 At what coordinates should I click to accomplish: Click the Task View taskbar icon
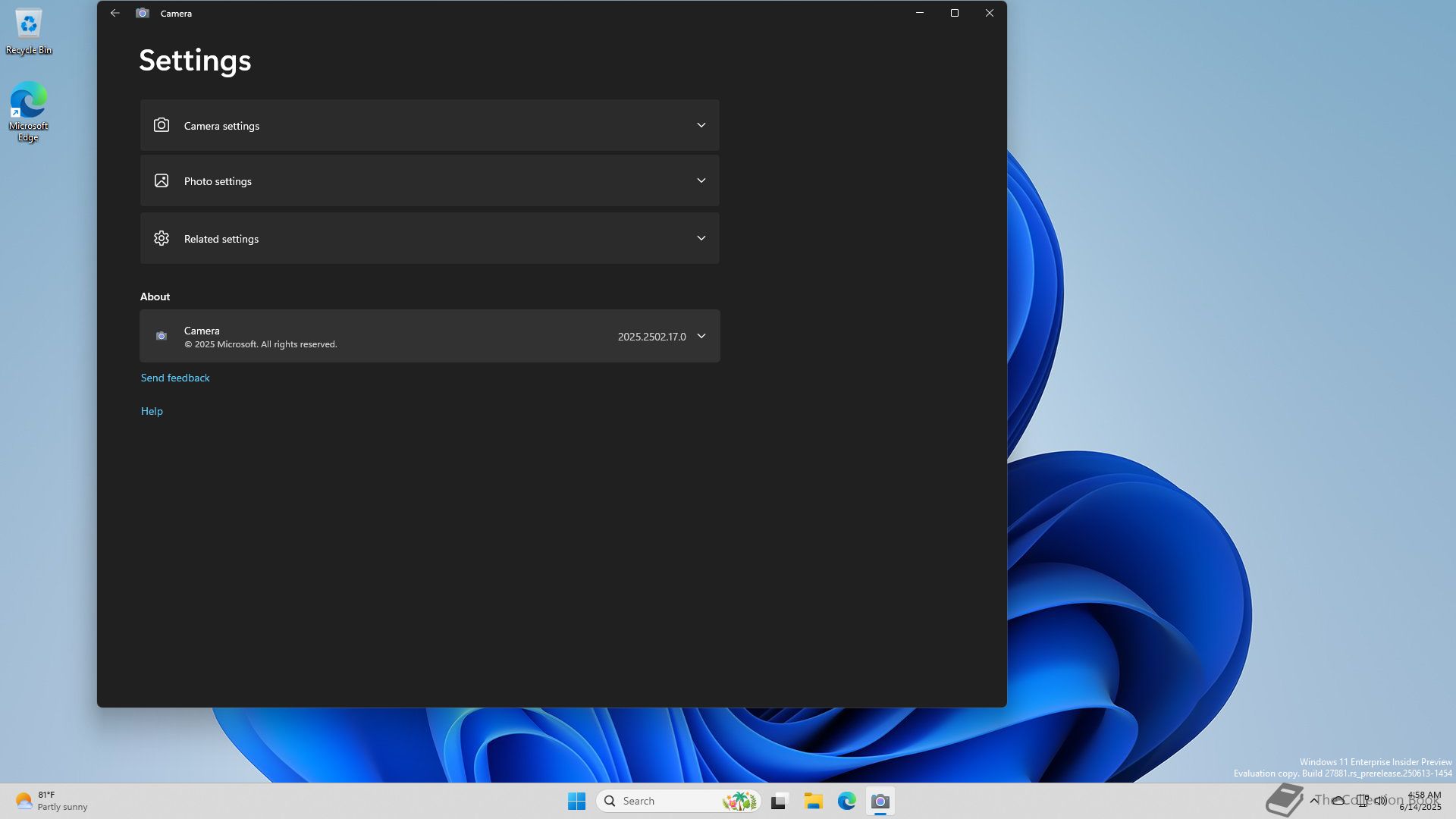tap(780, 801)
